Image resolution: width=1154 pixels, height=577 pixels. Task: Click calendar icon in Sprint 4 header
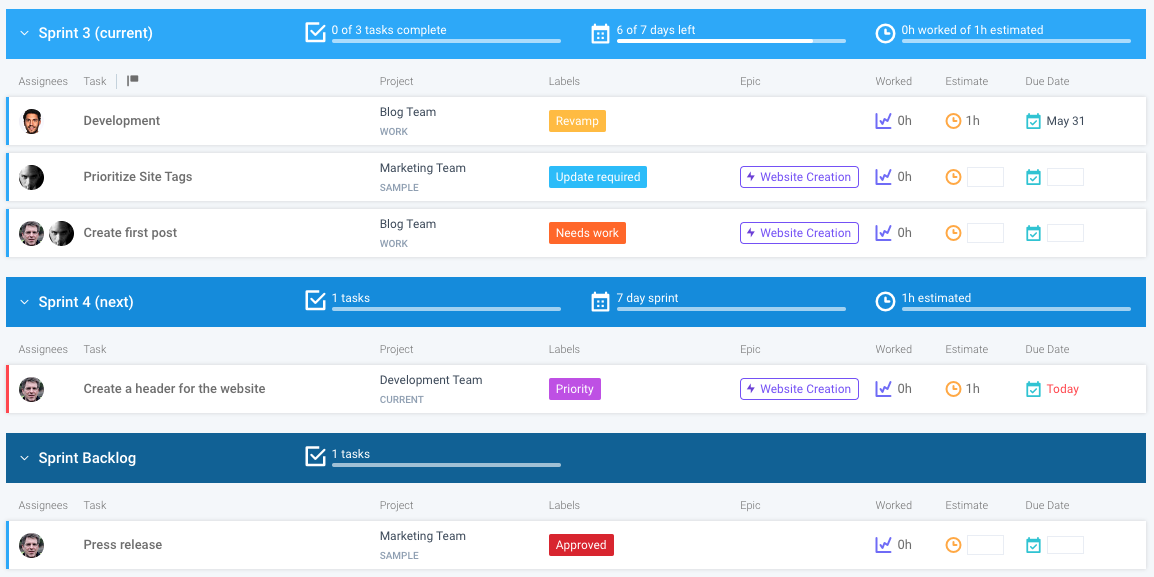click(x=601, y=302)
